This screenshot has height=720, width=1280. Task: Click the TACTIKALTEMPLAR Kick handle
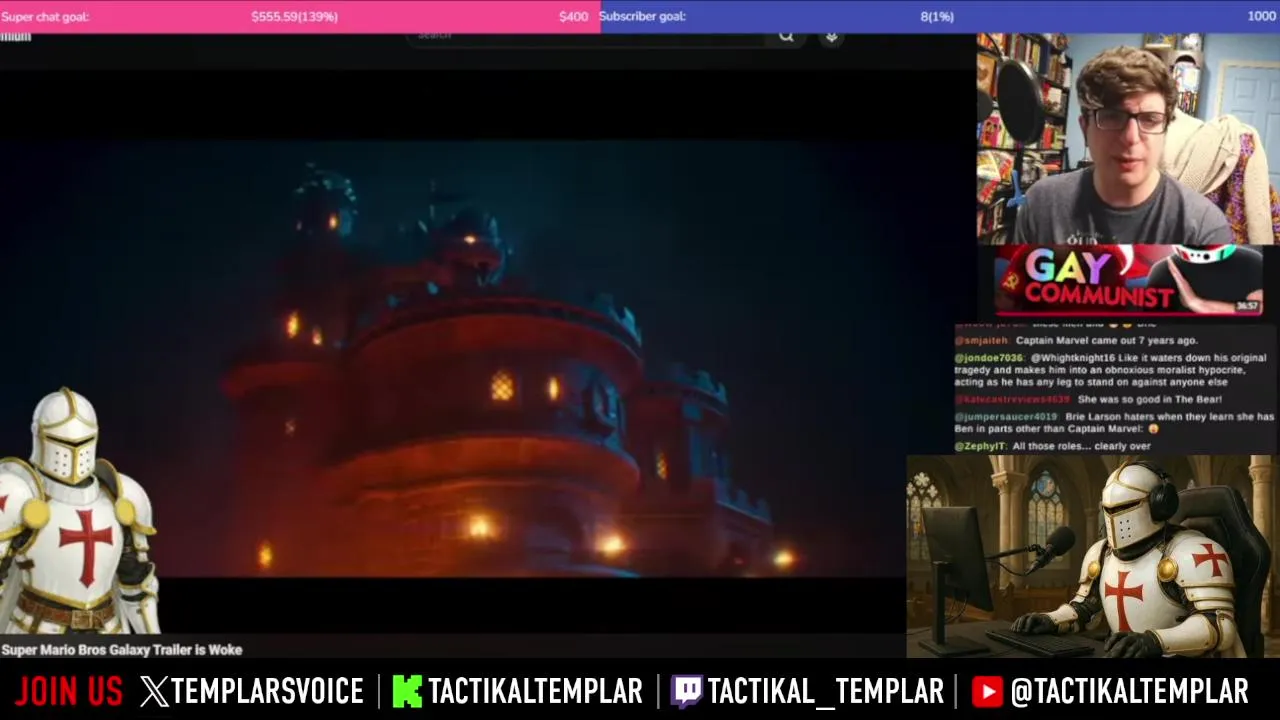click(535, 691)
